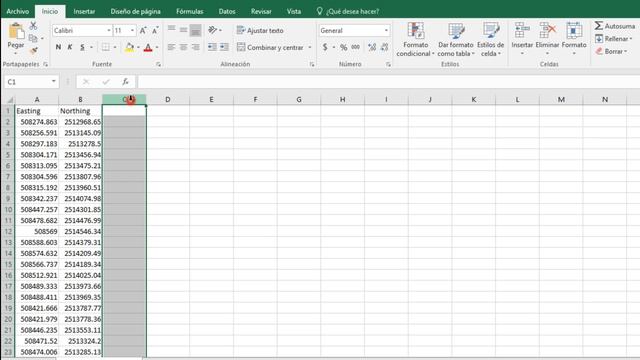This screenshot has height=360, width=640.
Task: Align text right
Action: coord(196,47)
